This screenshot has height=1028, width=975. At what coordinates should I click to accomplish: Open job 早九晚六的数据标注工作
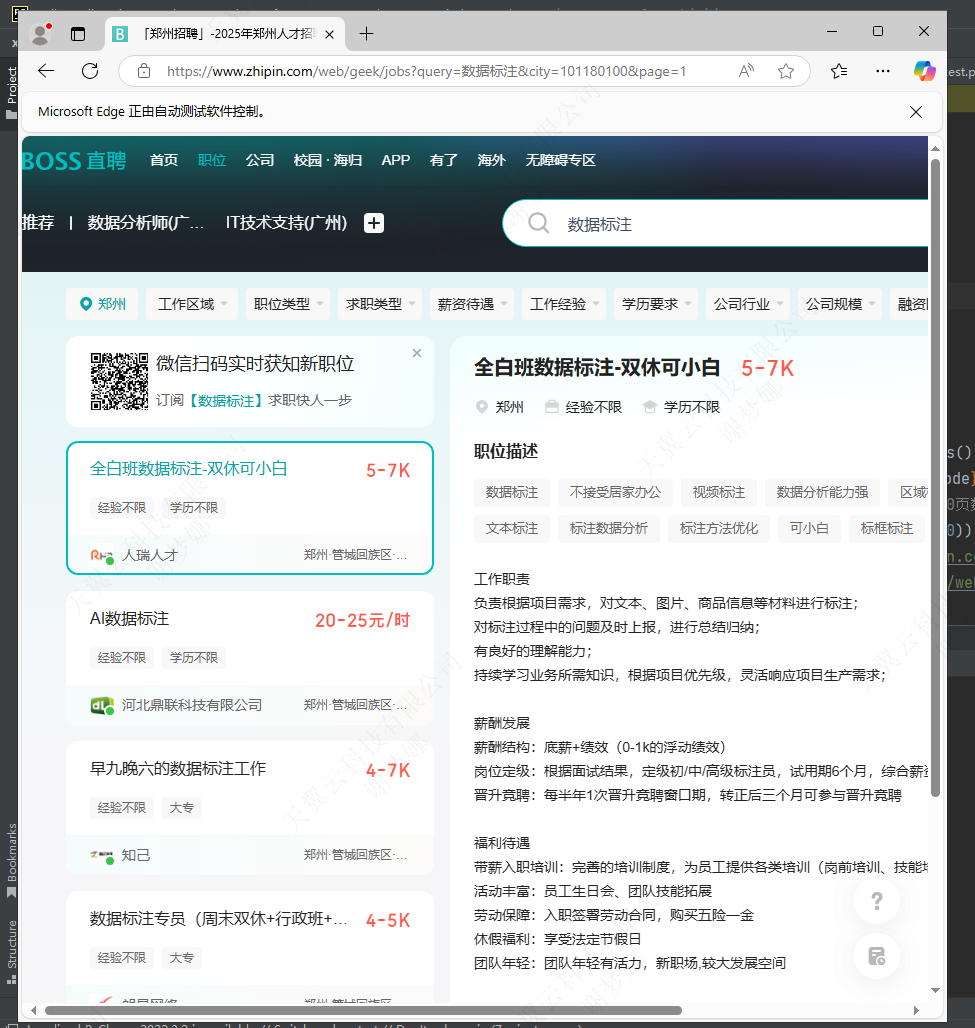pyautogui.click(x=250, y=808)
